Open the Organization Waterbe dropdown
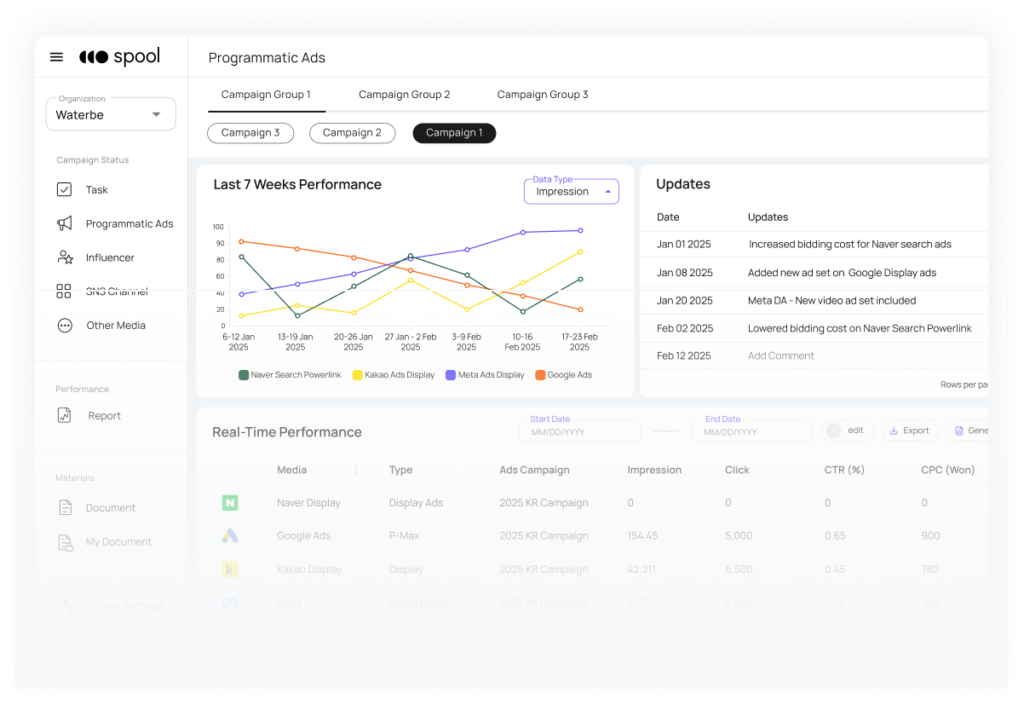The height and width of the screenshot is (705, 1024). 111,114
